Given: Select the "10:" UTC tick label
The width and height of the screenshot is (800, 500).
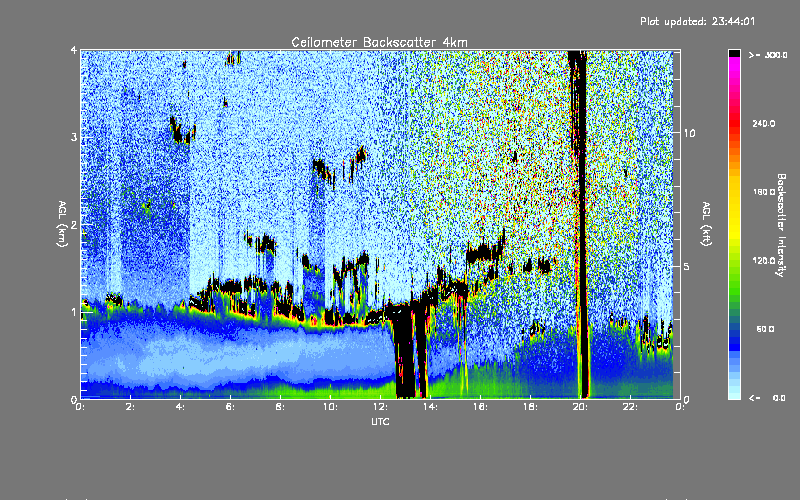Looking at the screenshot, I should tap(330, 407).
